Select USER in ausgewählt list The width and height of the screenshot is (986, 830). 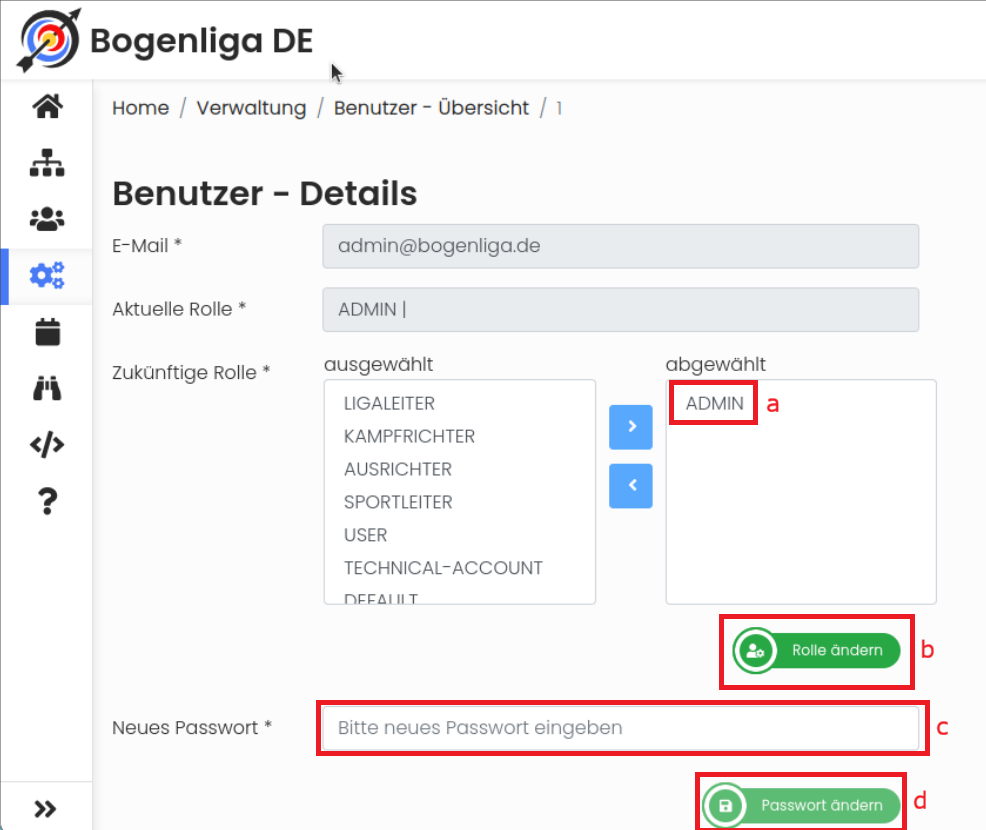[365, 535]
